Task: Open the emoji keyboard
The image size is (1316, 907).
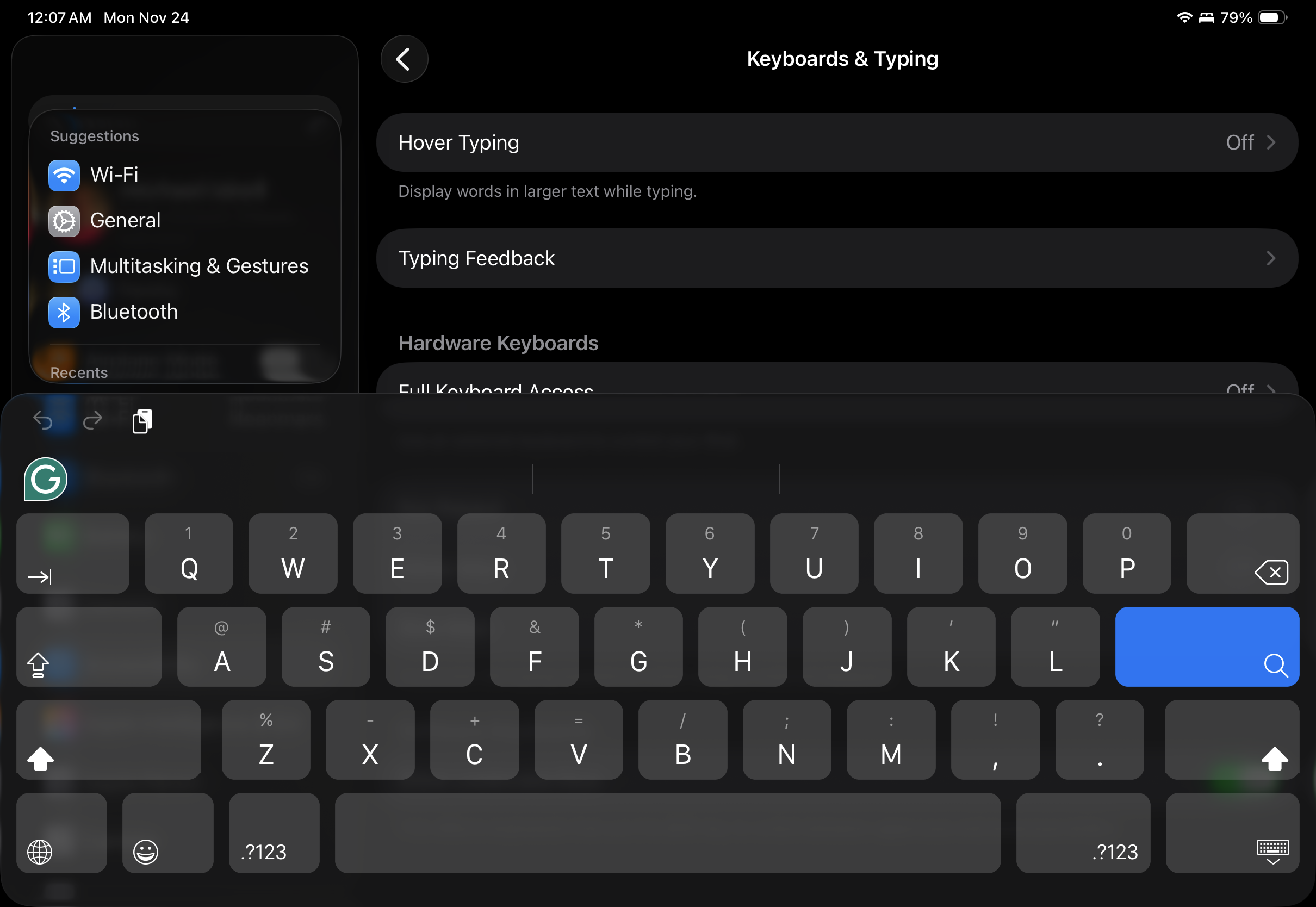Action: pos(167,833)
